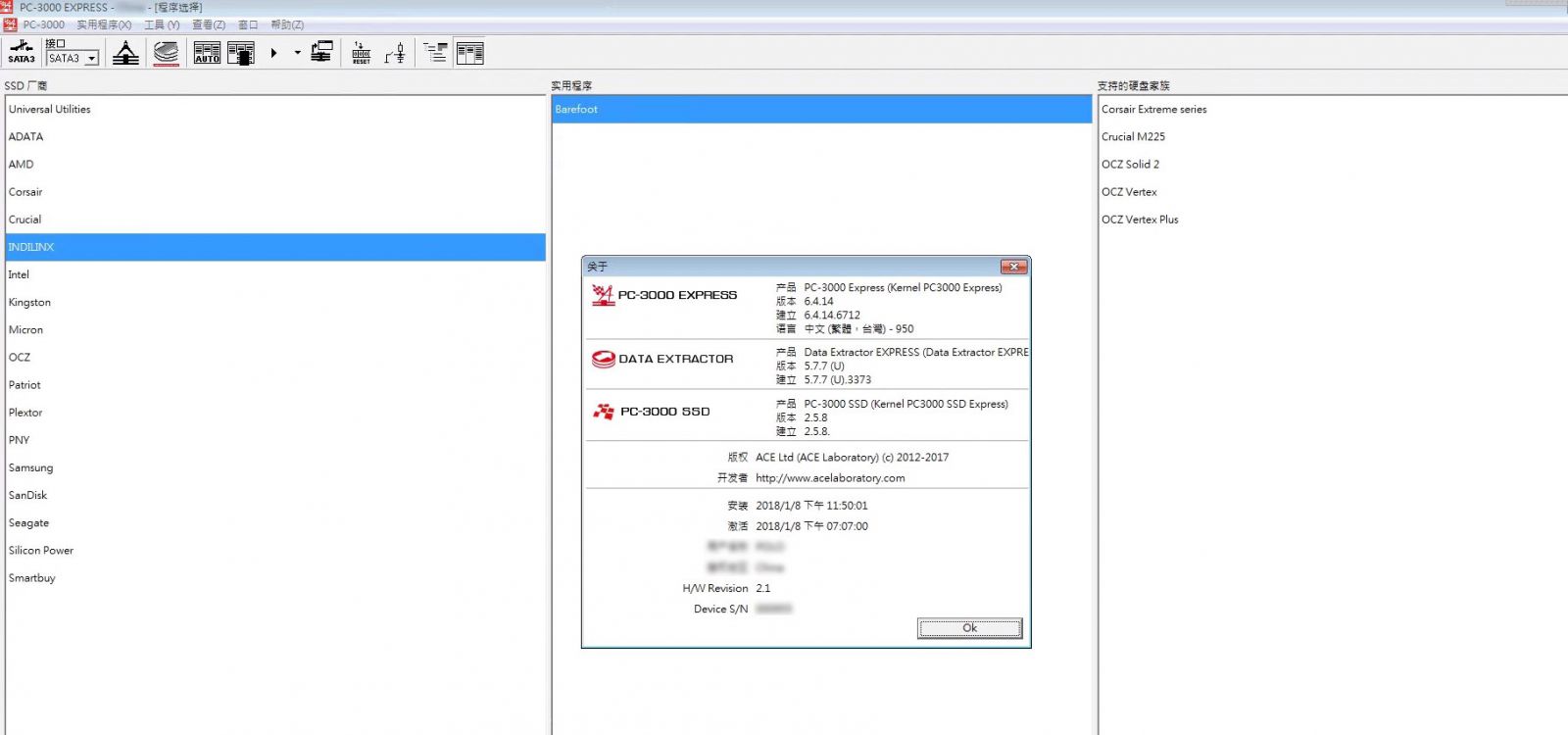Select the highlighted INDILINX vendor row
The image size is (1568, 735).
click(x=275, y=247)
